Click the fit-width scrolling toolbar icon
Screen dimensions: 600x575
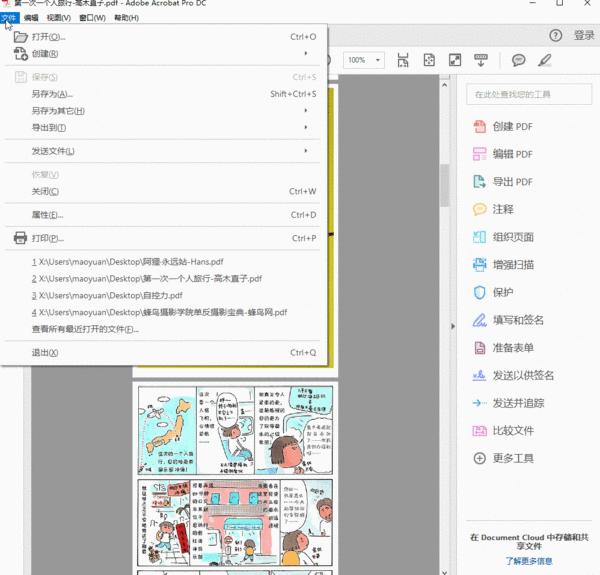pos(403,60)
